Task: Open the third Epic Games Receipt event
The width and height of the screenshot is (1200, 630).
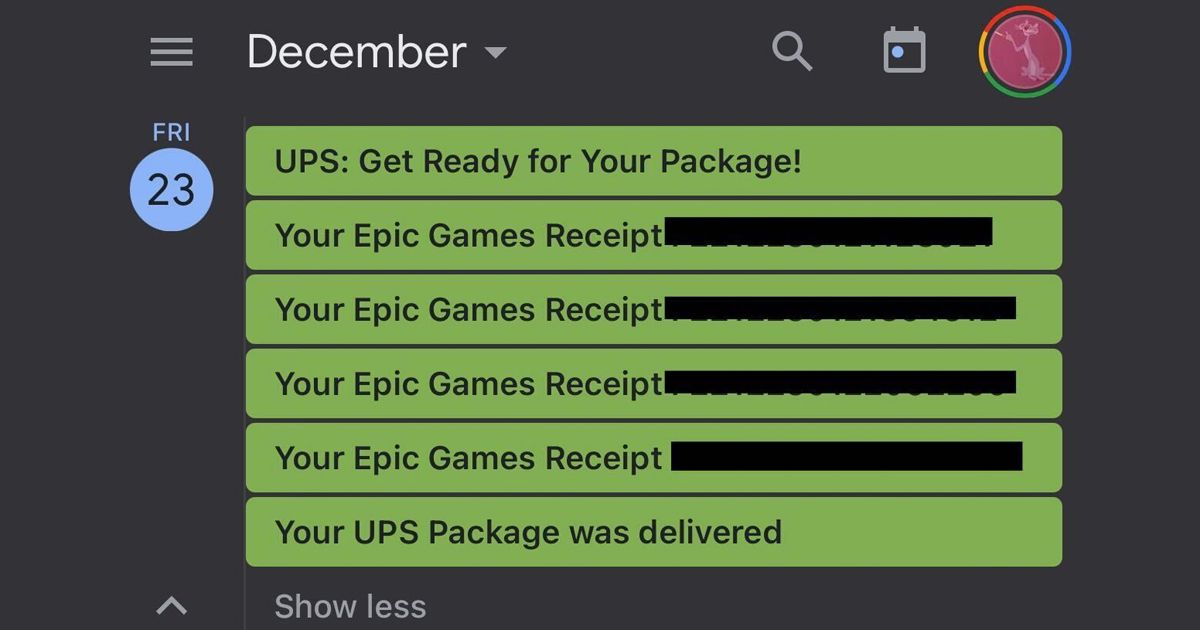Action: pyautogui.click(x=654, y=383)
